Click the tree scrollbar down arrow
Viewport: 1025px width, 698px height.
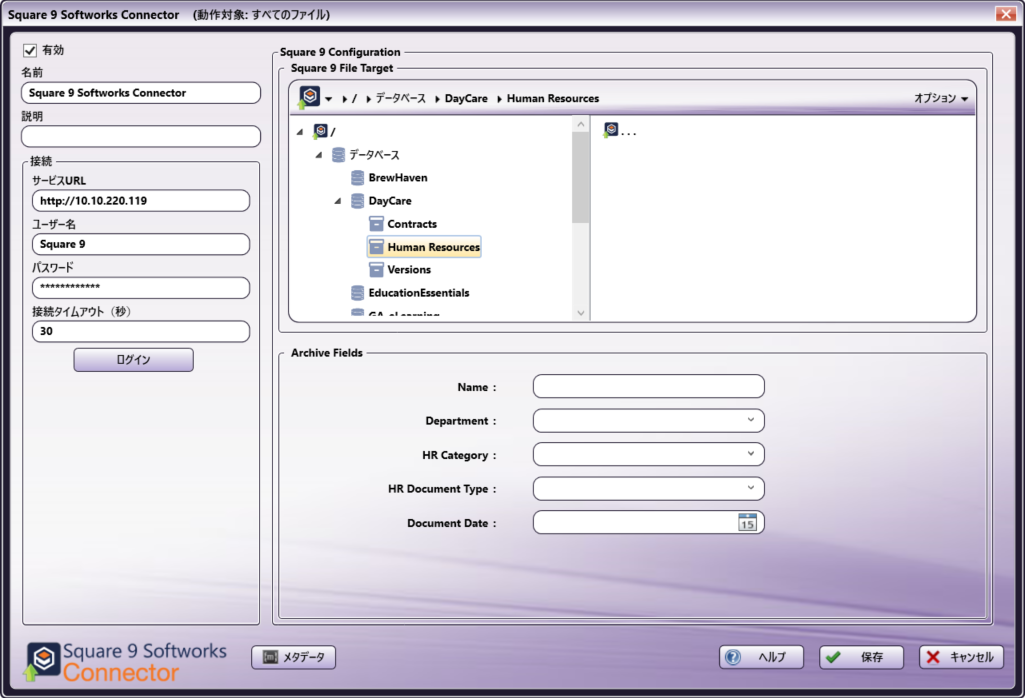click(580, 313)
